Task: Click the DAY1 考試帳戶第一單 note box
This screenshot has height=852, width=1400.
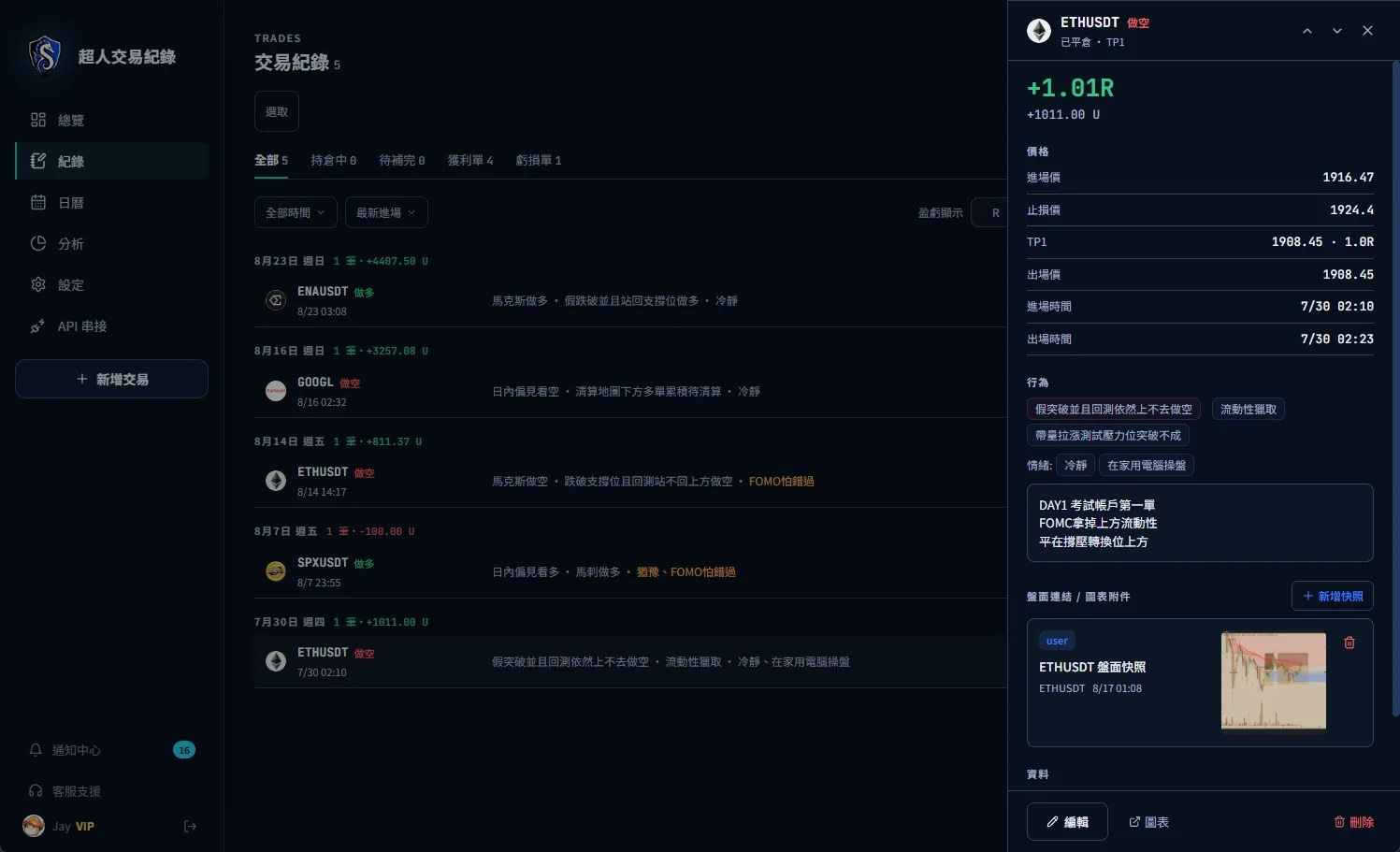Action: [x=1200, y=523]
